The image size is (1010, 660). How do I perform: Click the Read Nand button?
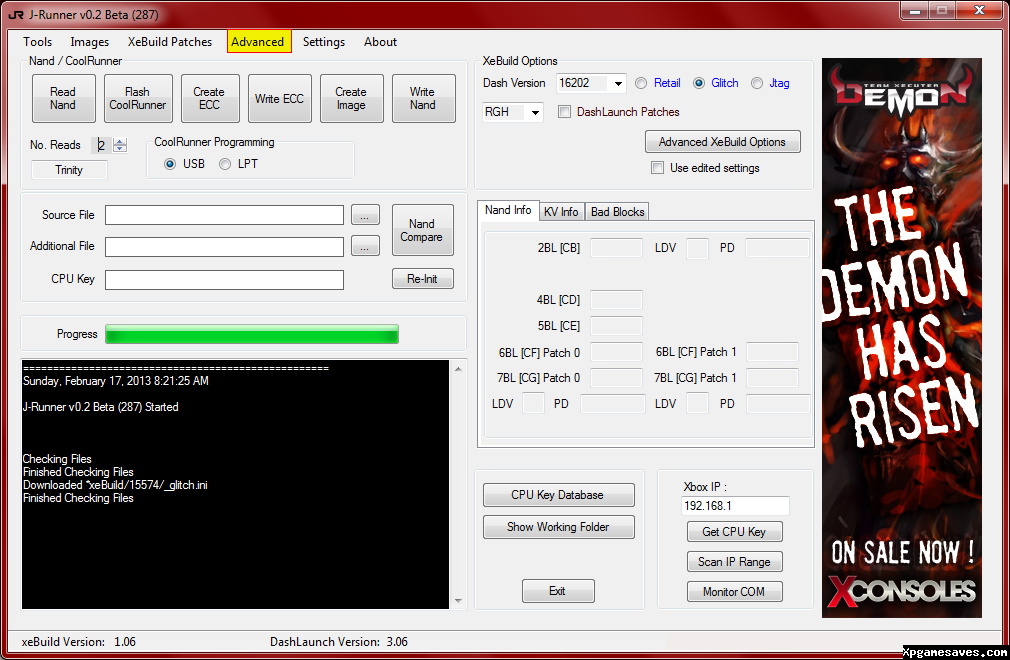coord(63,99)
